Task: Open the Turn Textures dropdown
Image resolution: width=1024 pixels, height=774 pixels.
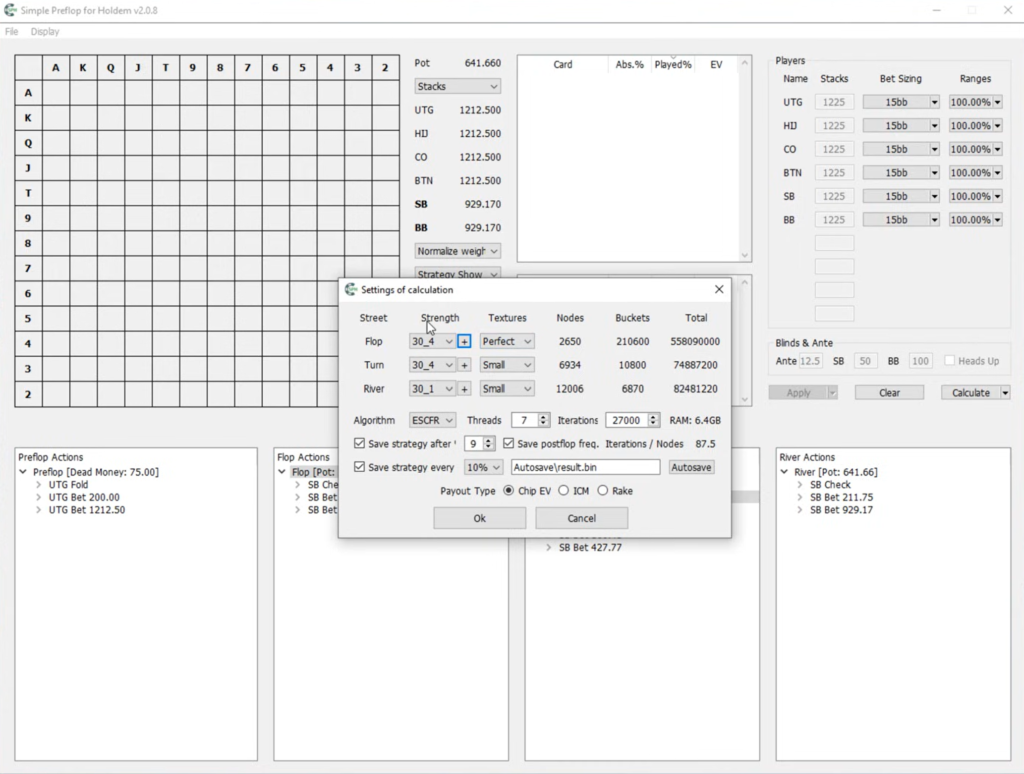Action: [507, 365]
